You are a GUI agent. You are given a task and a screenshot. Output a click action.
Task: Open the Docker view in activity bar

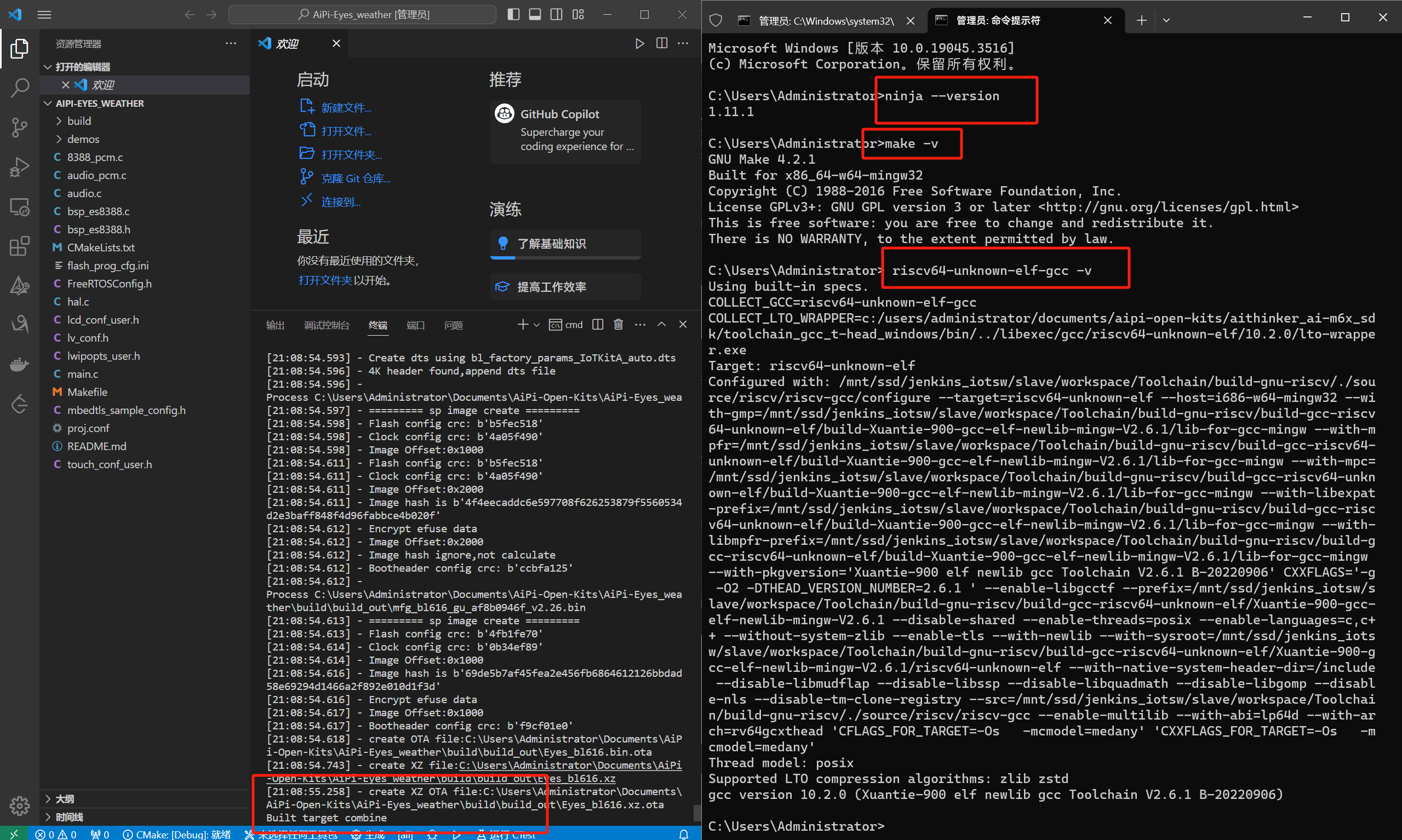[19, 364]
